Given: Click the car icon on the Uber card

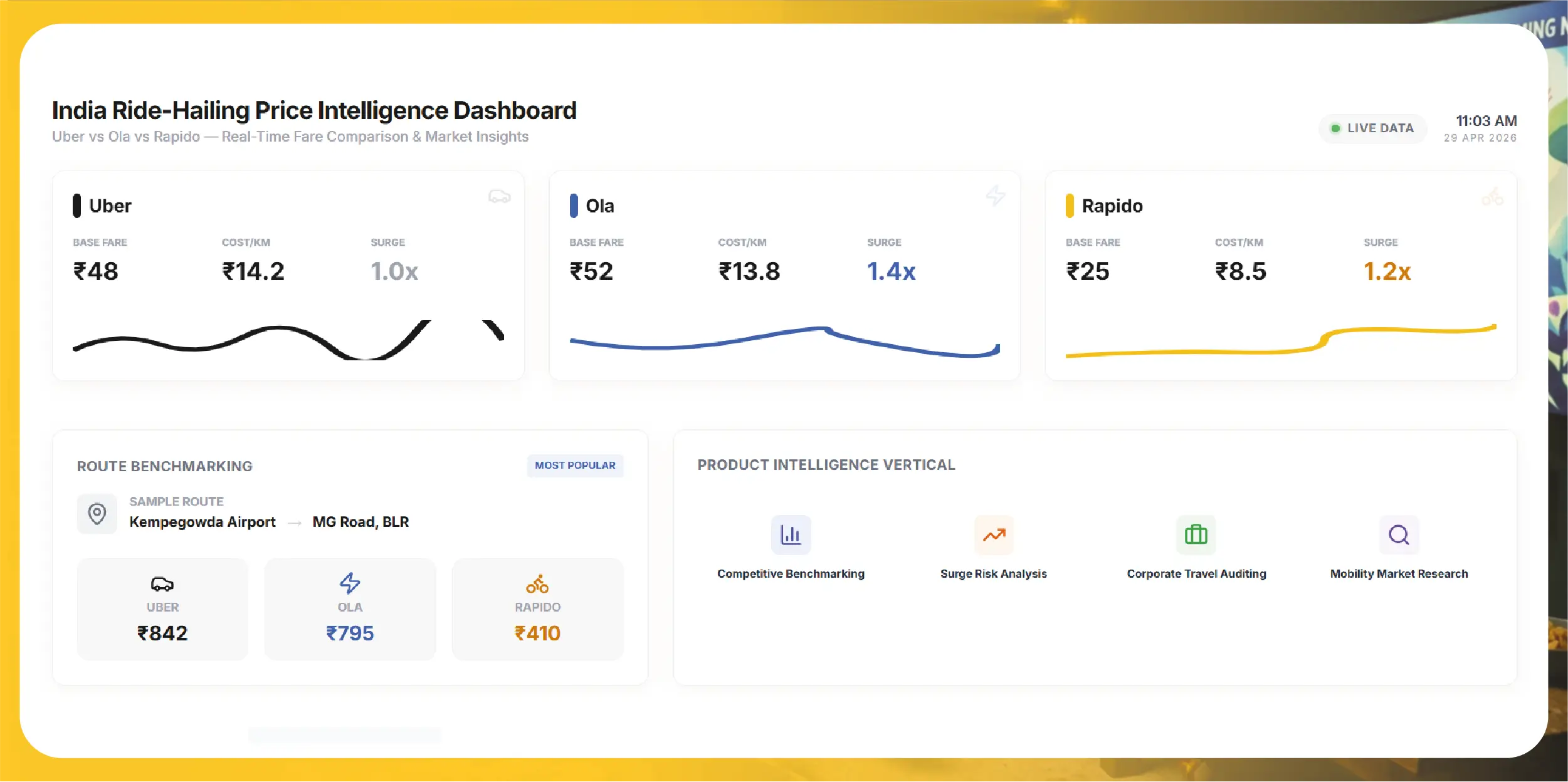Looking at the screenshot, I should click(498, 197).
